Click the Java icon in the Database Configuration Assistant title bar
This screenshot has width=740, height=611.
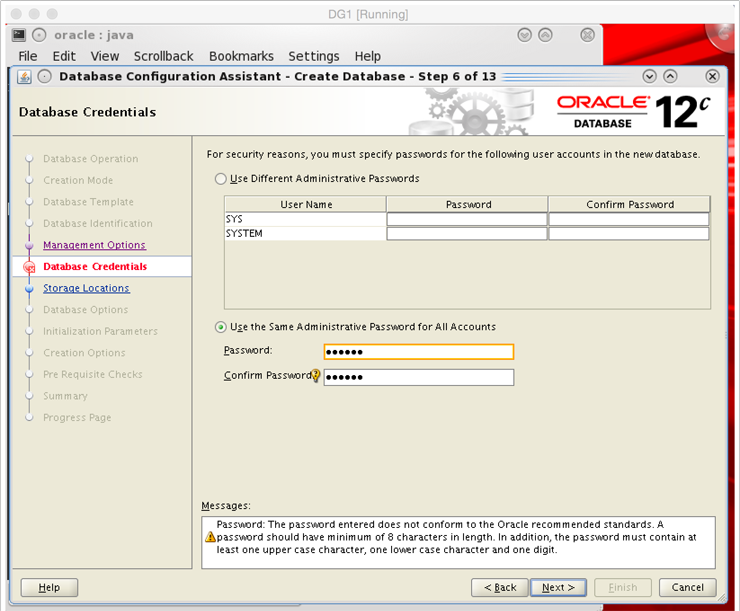(24, 76)
